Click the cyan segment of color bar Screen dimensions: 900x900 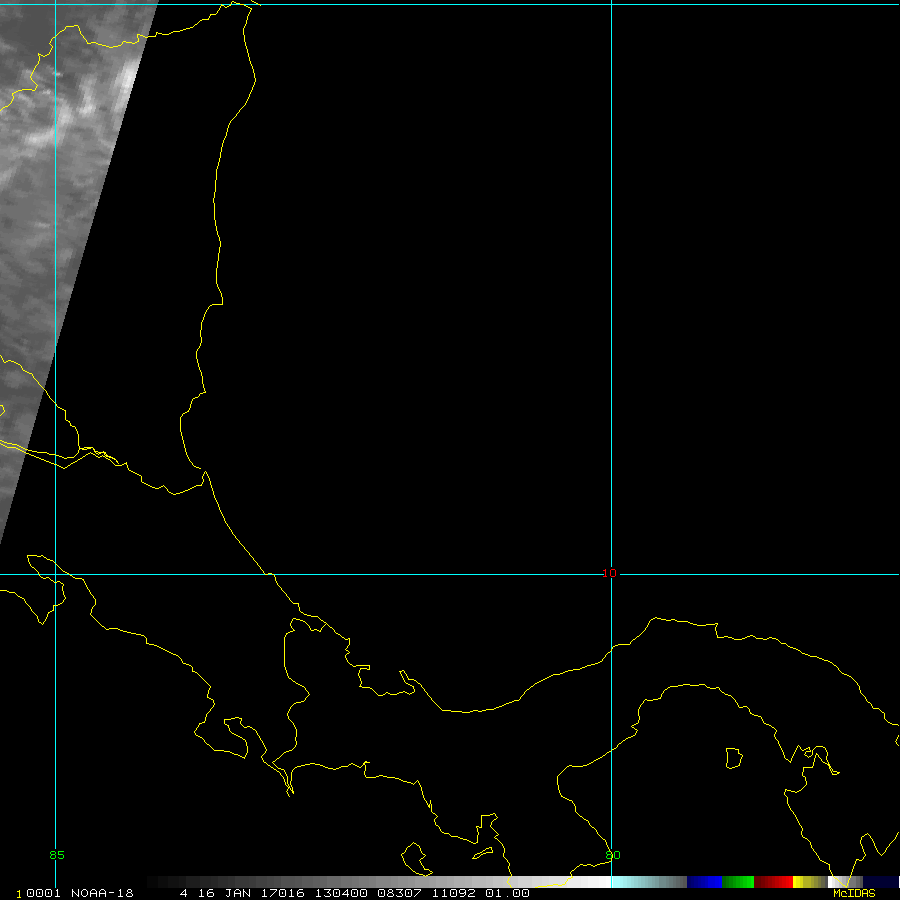tap(648, 882)
